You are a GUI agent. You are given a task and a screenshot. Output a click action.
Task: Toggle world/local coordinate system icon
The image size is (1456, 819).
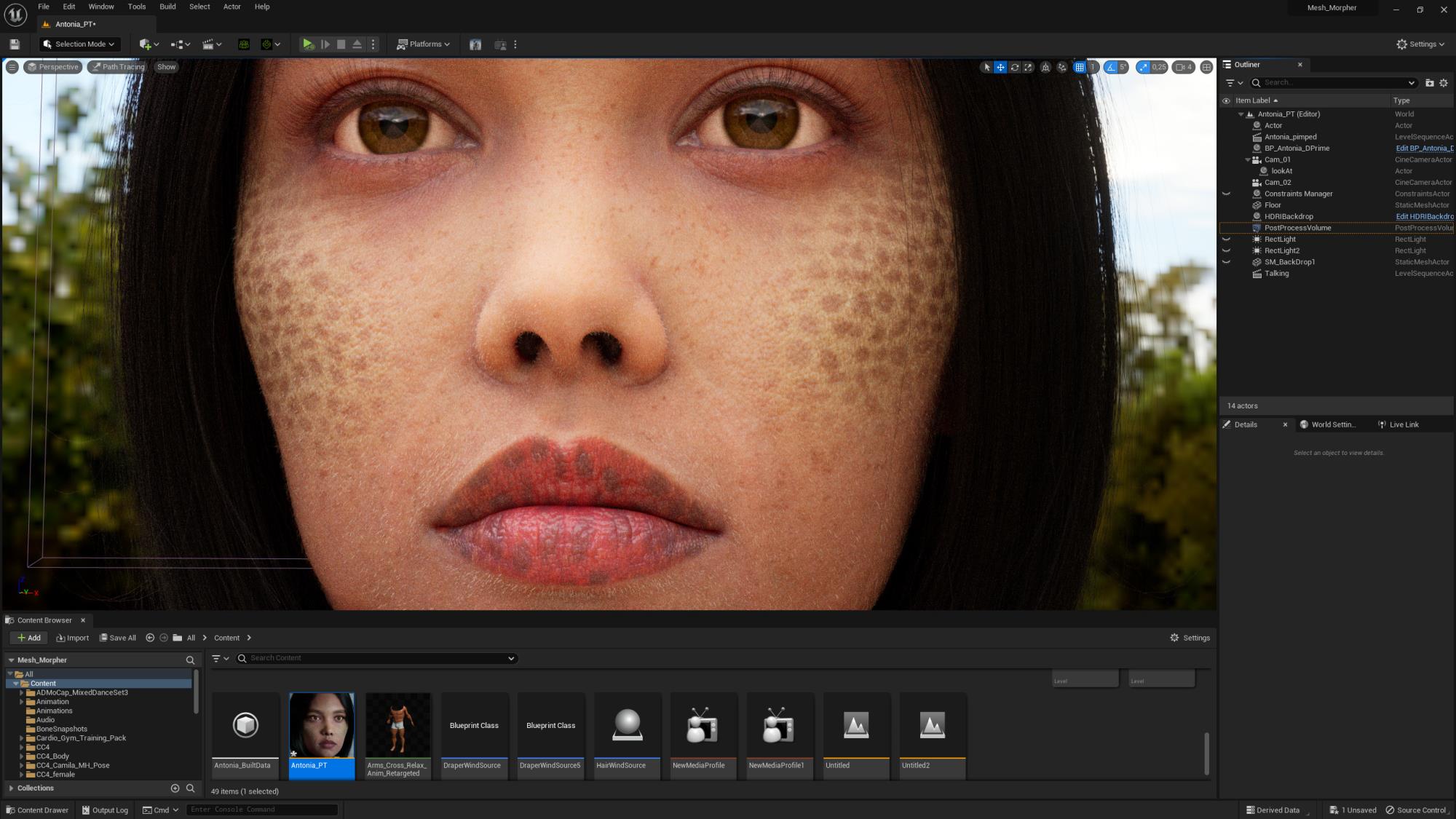coord(1045,67)
